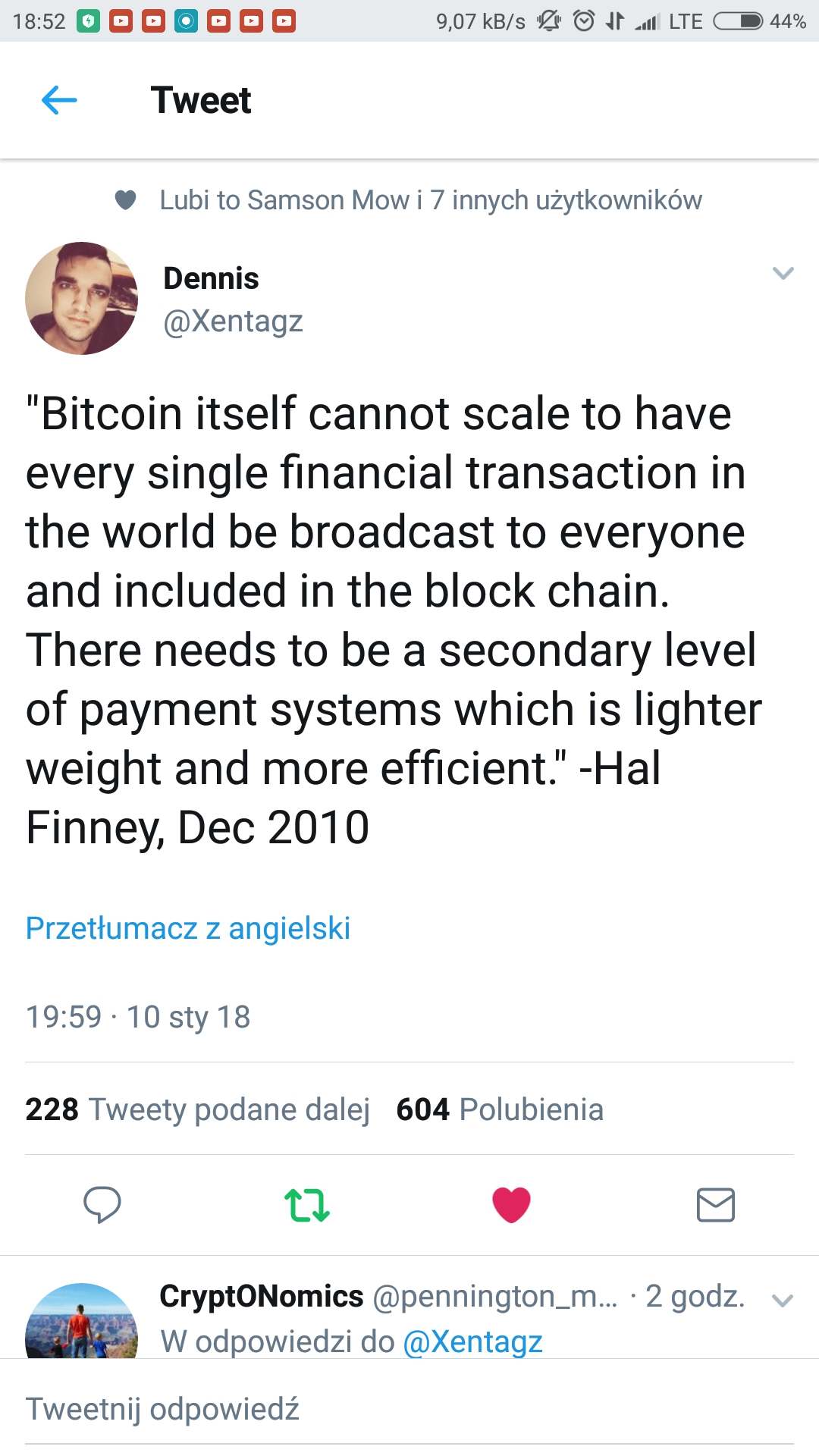819x1456 pixels.
Task: Open the @Xentagz mention link in reply
Action: (472, 1342)
